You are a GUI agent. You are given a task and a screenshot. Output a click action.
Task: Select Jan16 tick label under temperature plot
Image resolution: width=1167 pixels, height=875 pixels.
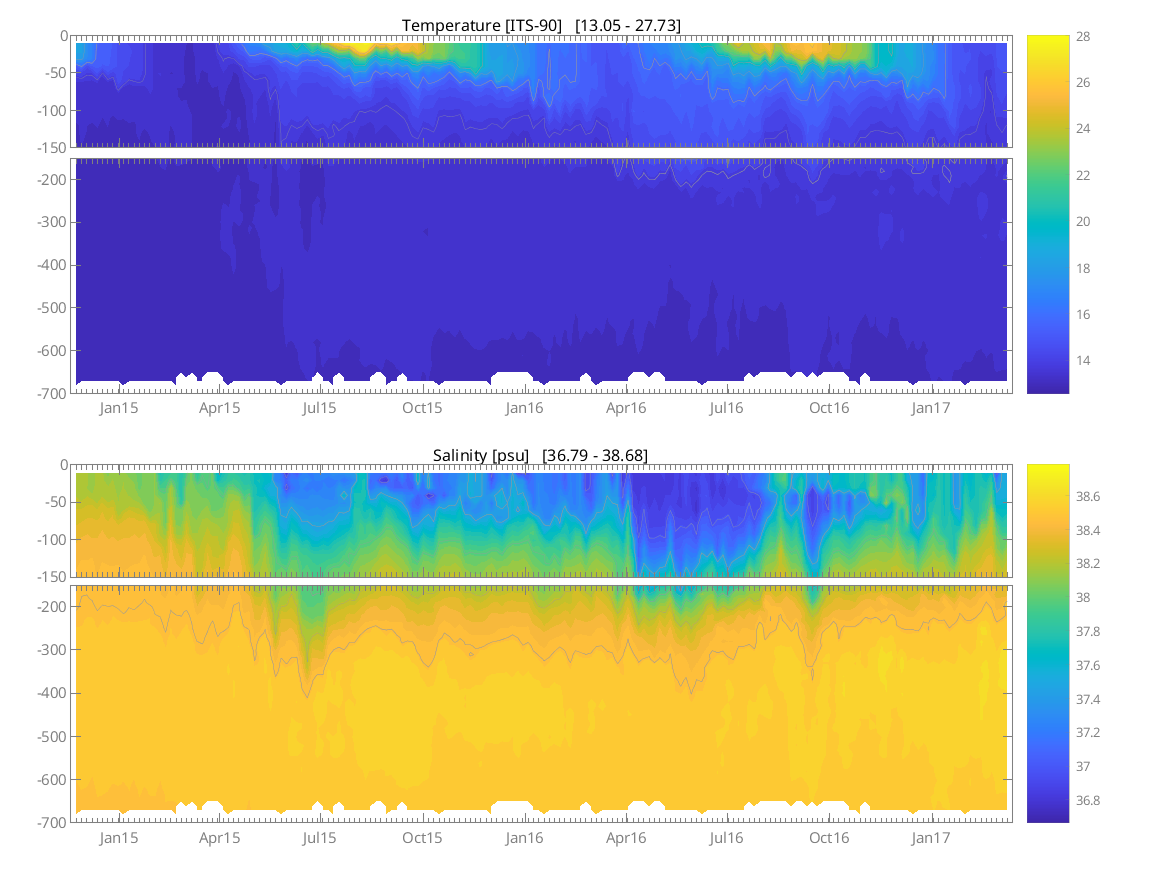(x=524, y=408)
